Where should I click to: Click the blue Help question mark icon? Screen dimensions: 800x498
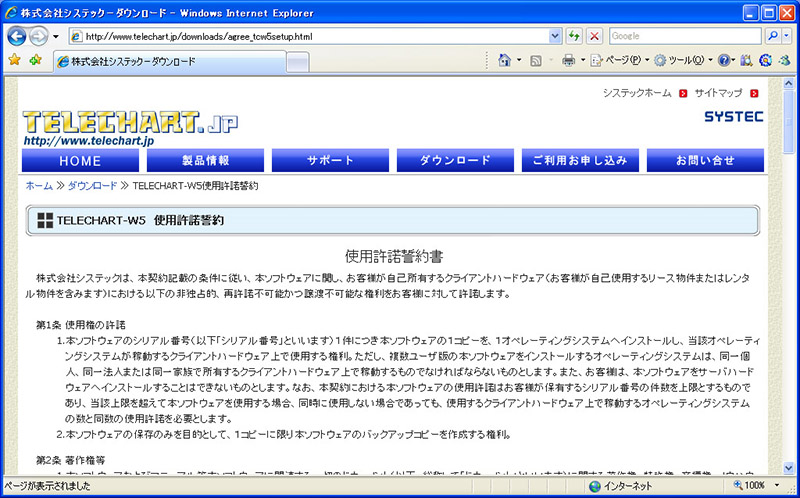[x=724, y=60]
